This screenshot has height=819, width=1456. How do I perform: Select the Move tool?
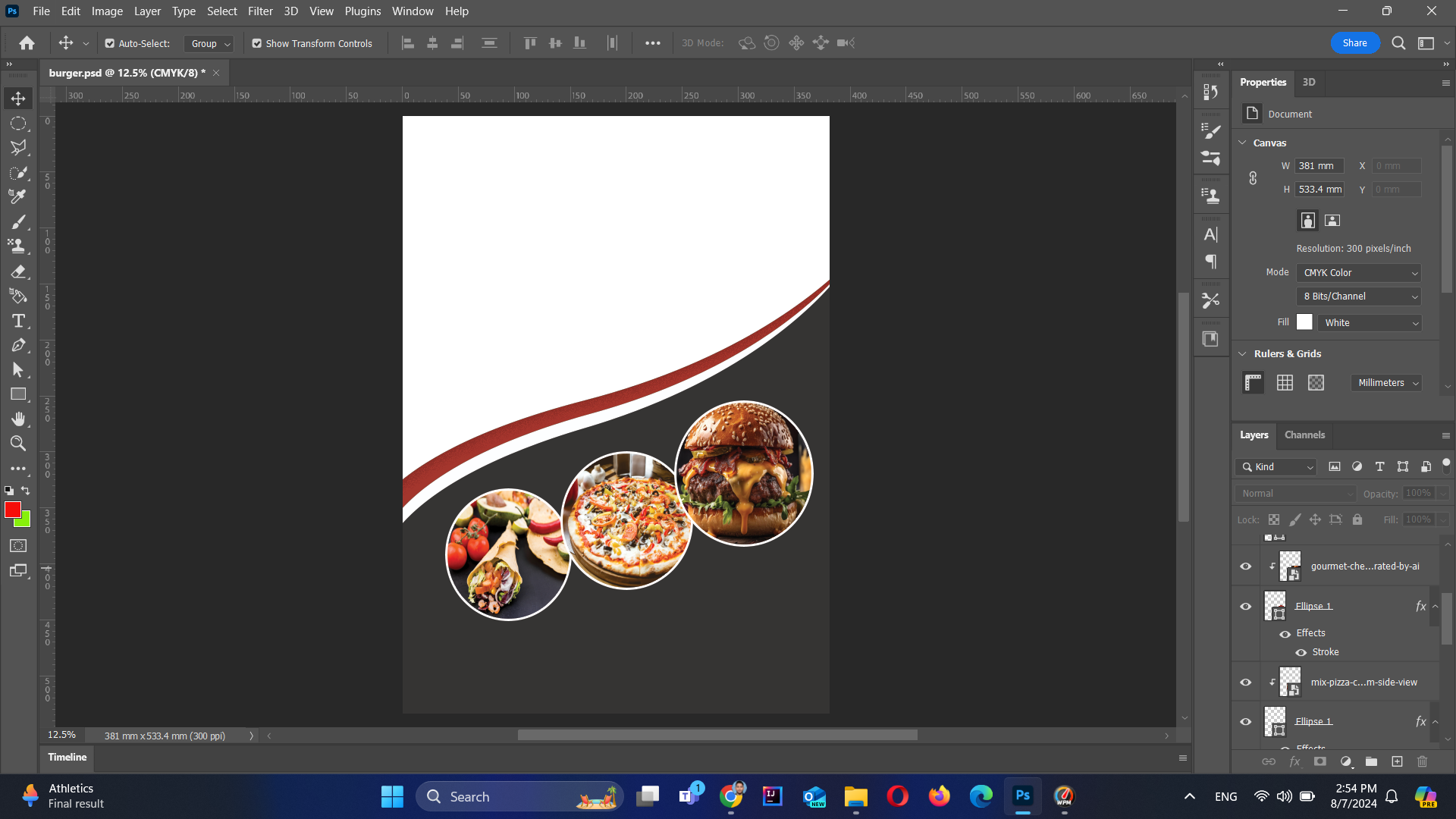pyautogui.click(x=18, y=99)
